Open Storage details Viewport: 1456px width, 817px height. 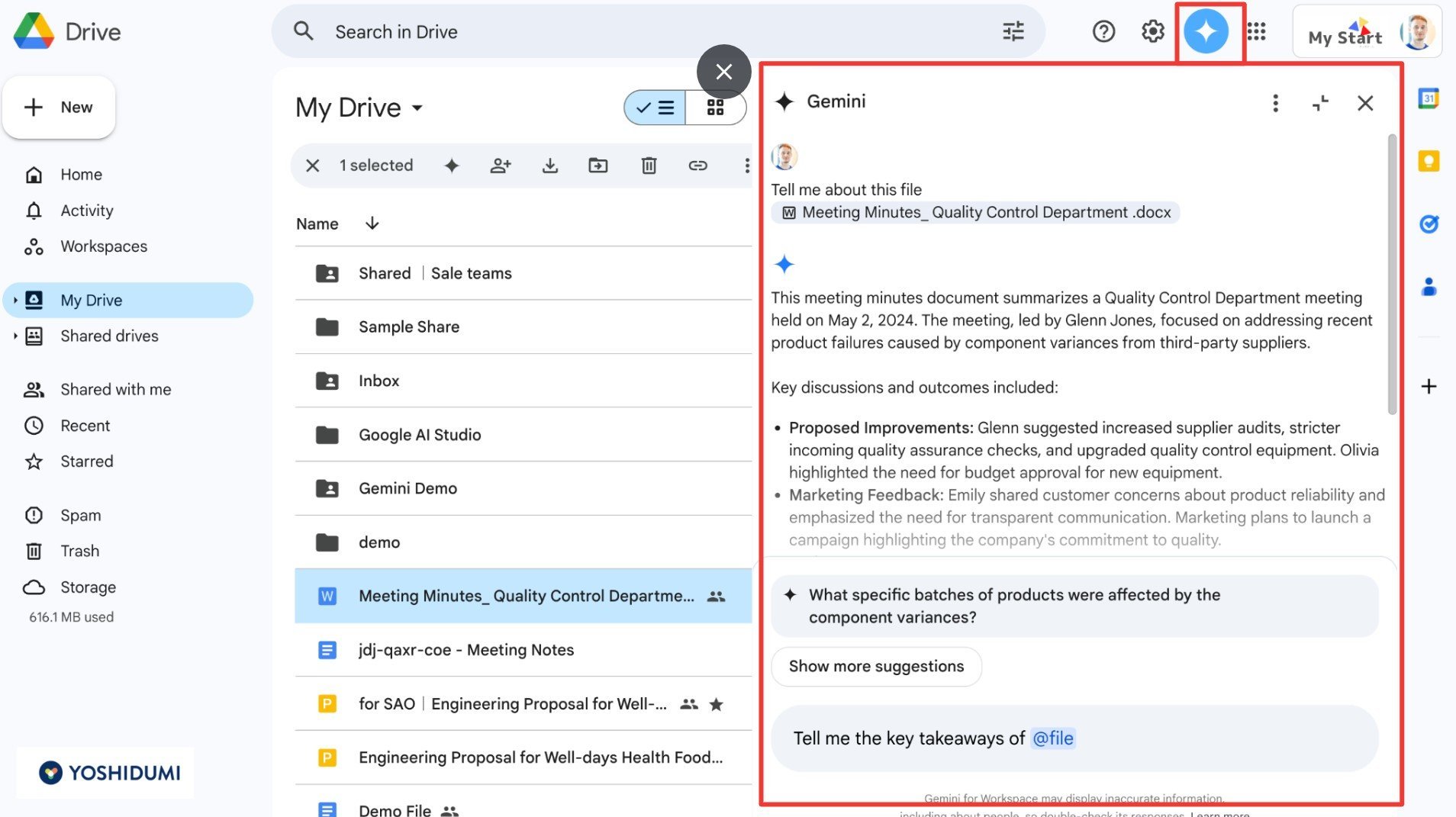89,587
